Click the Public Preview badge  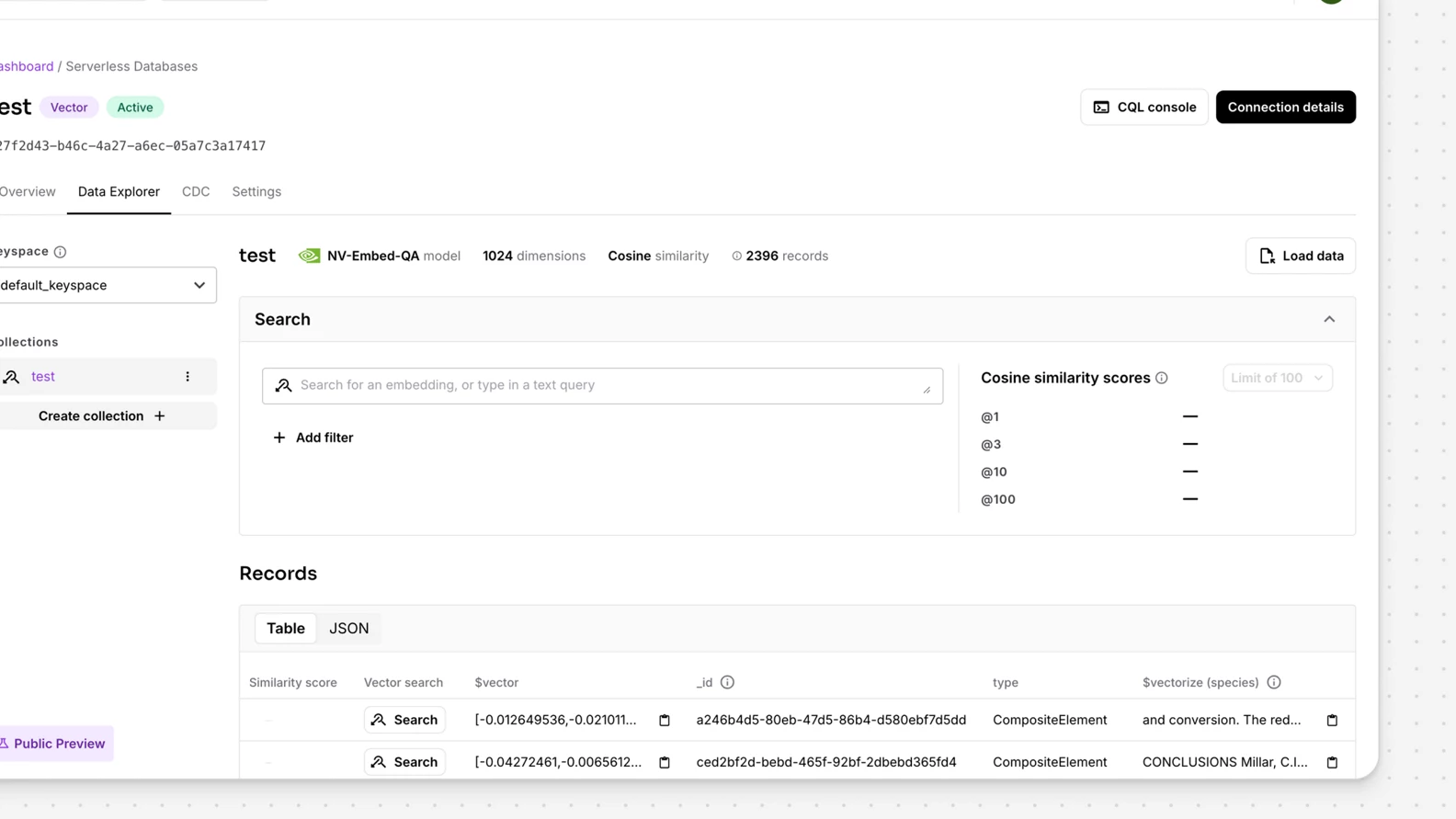[56, 744]
